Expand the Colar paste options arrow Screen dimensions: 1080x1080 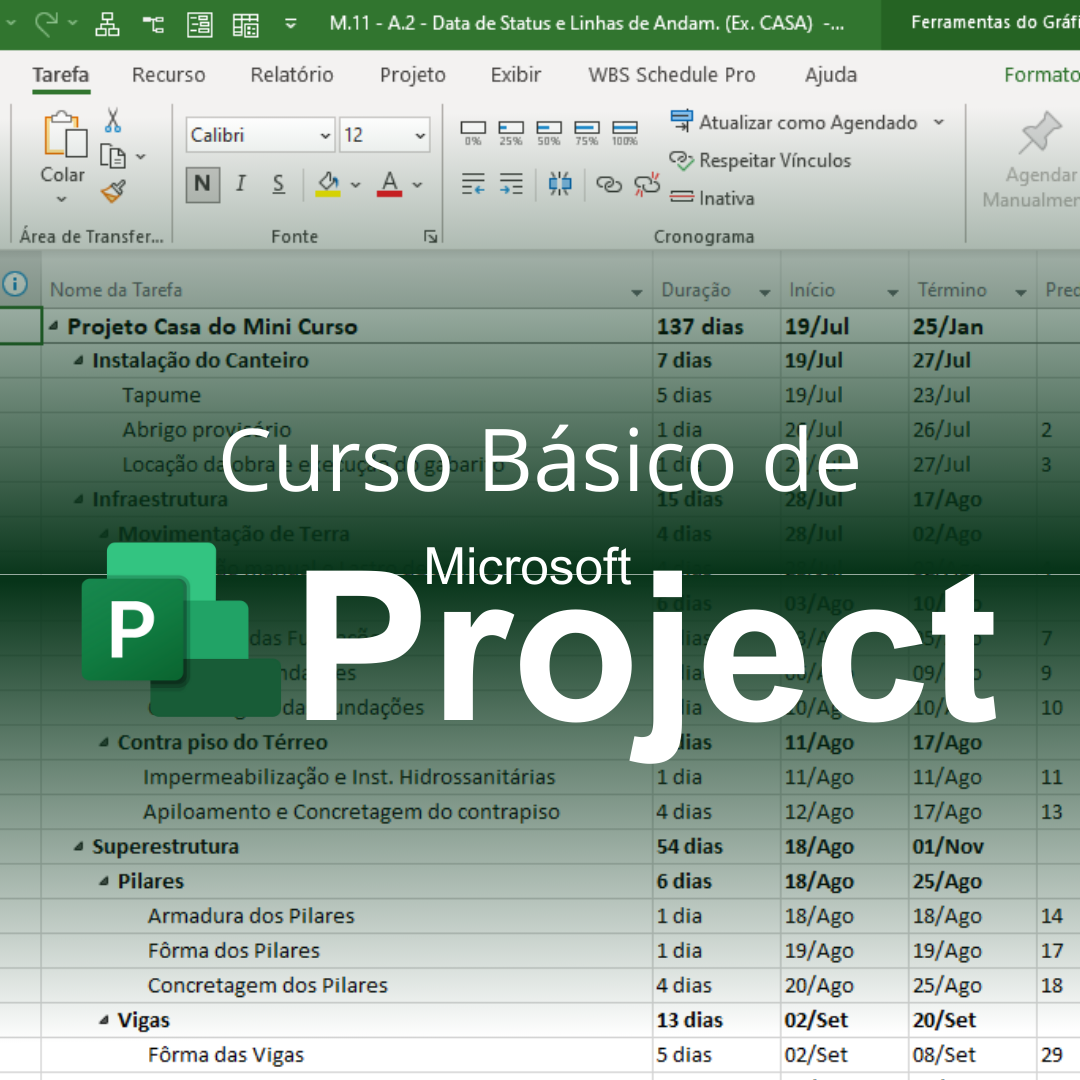[62, 199]
